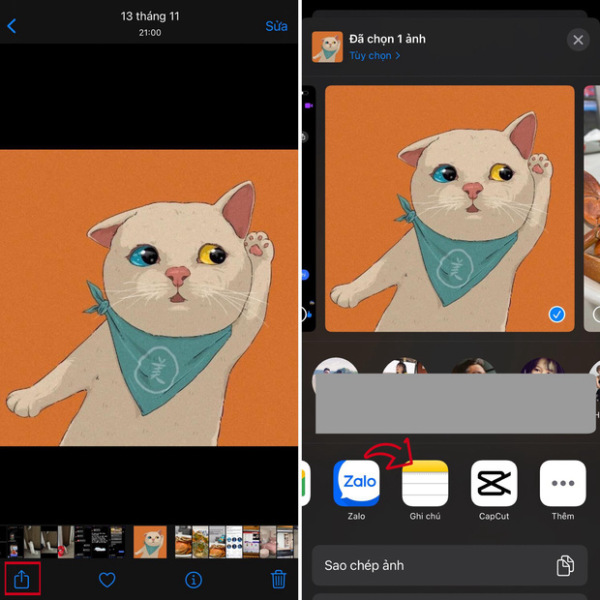
Task: Share photo to CapCut app
Action: coord(494,484)
